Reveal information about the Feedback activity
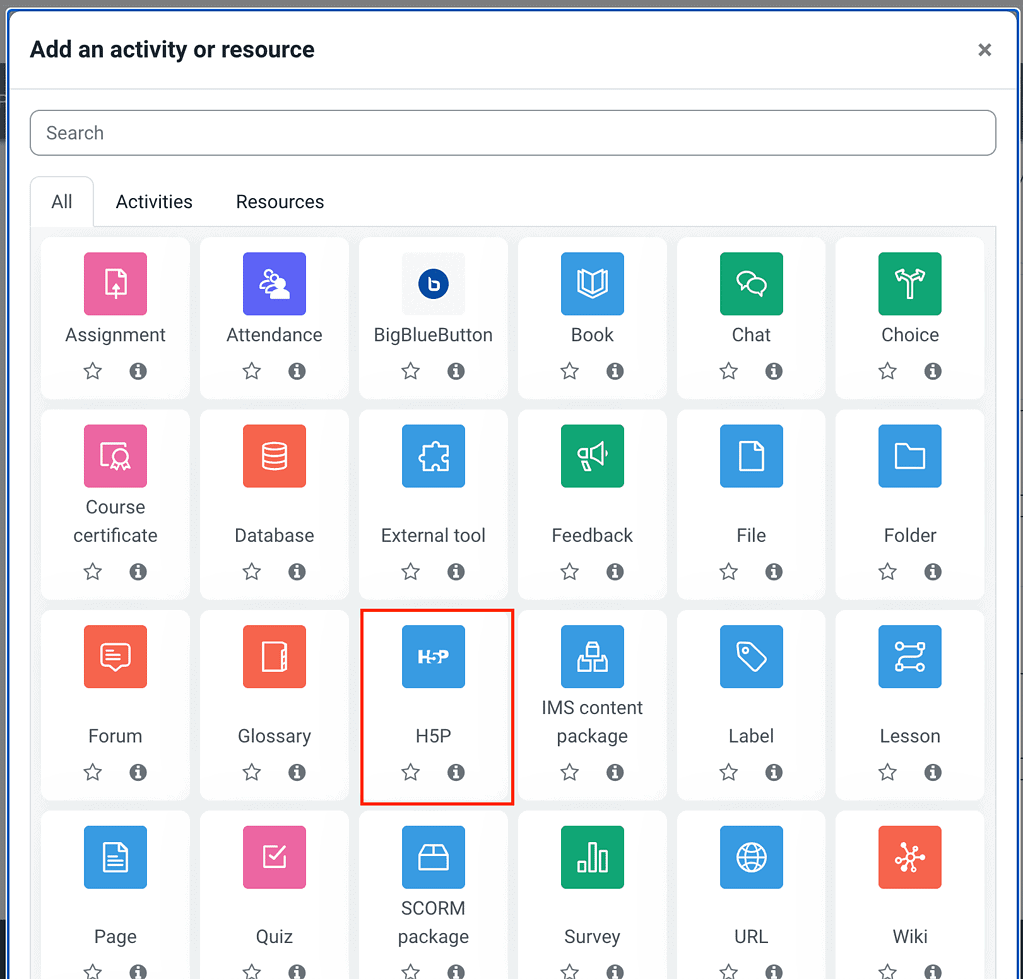Image resolution: width=1023 pixels, height=979 pixels. (x=615, y=572)
